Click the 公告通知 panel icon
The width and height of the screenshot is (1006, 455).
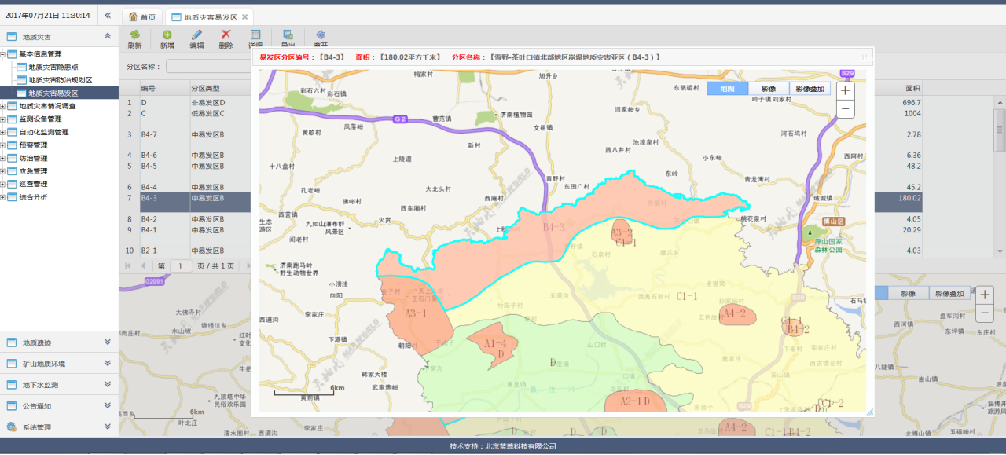coord(11,406)
